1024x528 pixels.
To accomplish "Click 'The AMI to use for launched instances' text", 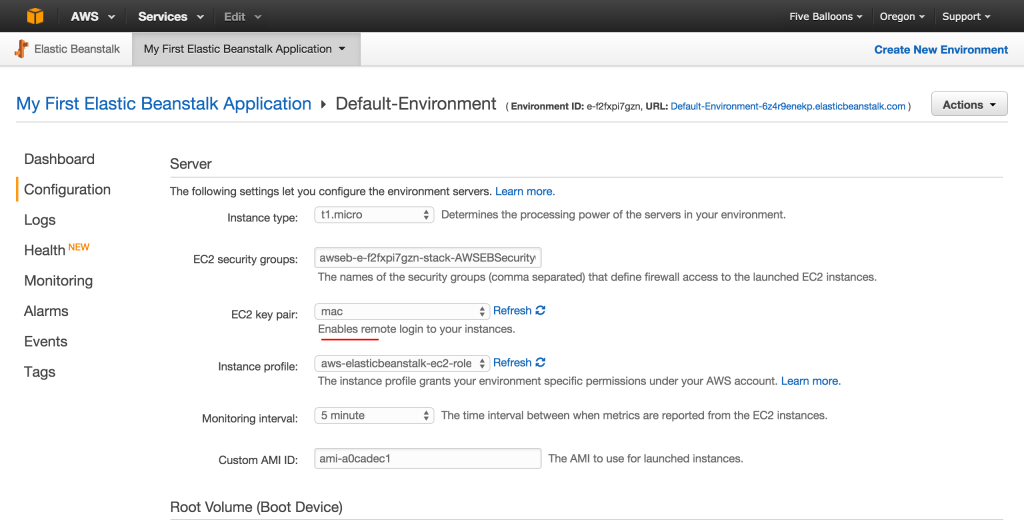I will [646, 459].
